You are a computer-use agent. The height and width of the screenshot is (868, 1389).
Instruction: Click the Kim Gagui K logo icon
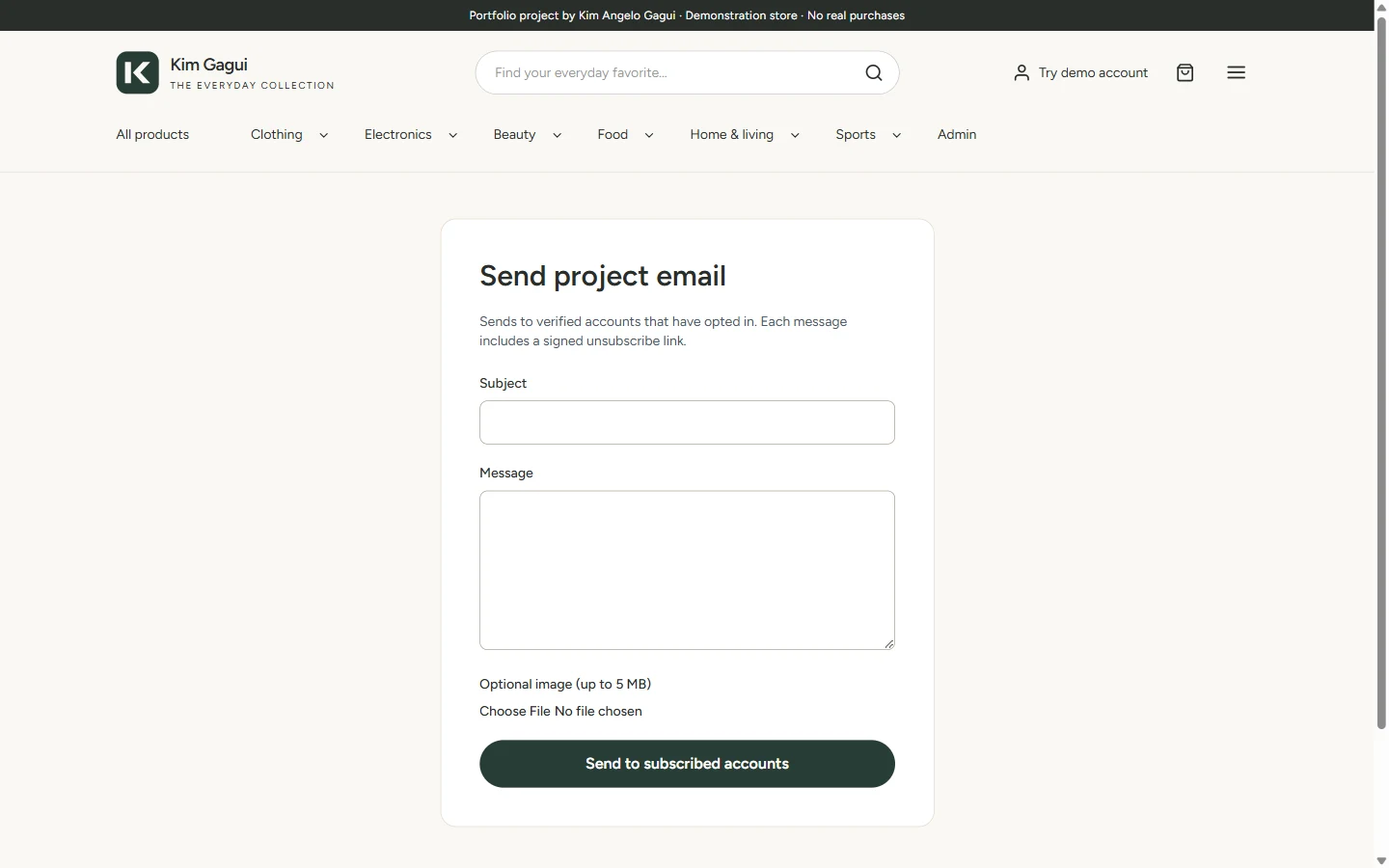(x=137, y=72)
